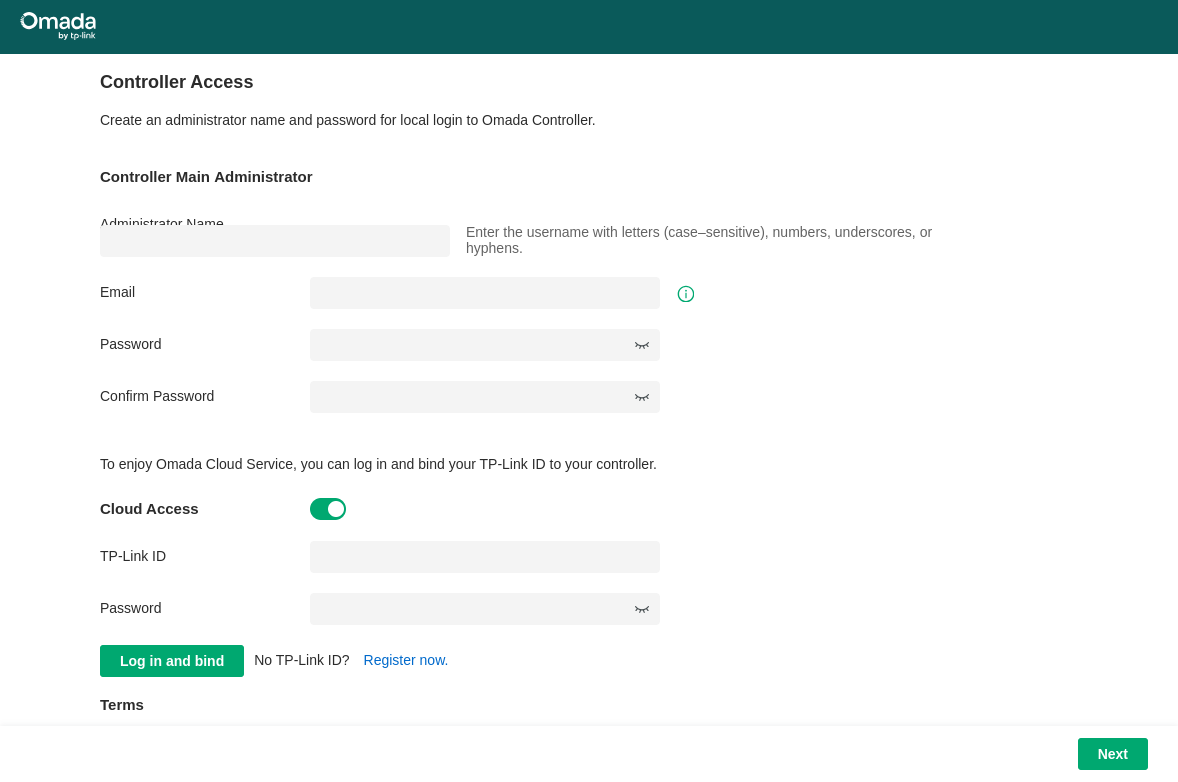Image resolution: width=1178 pixels, height=782 pixels.
Task: Focus the Administrator Name input field
Action: point(275,241)
